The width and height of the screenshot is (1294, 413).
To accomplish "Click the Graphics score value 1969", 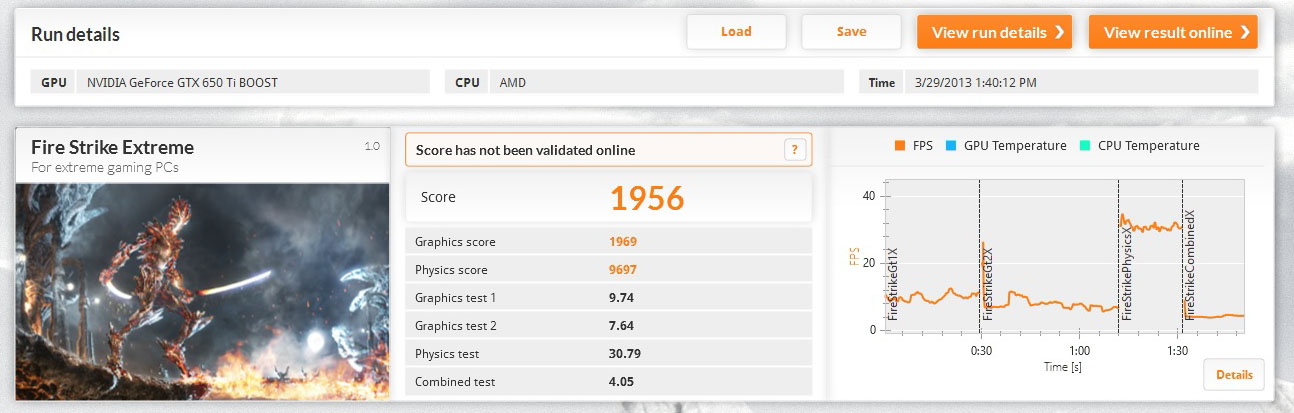I will (x=623, y=242).
